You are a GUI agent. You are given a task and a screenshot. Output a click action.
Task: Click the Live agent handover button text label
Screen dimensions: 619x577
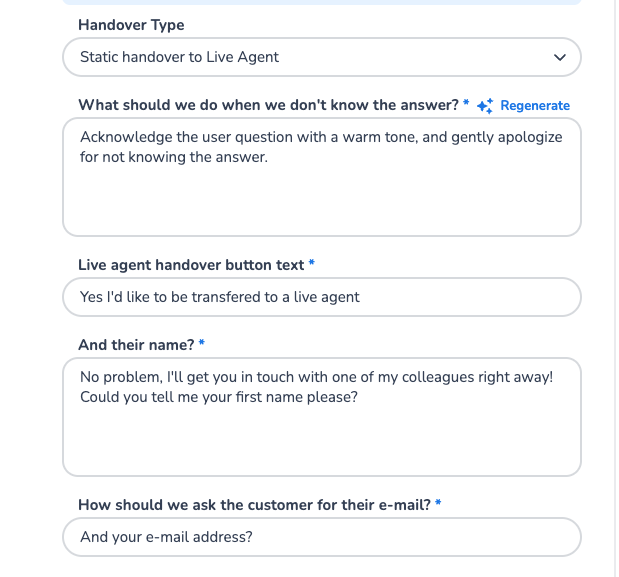click(x=191, y=265)
